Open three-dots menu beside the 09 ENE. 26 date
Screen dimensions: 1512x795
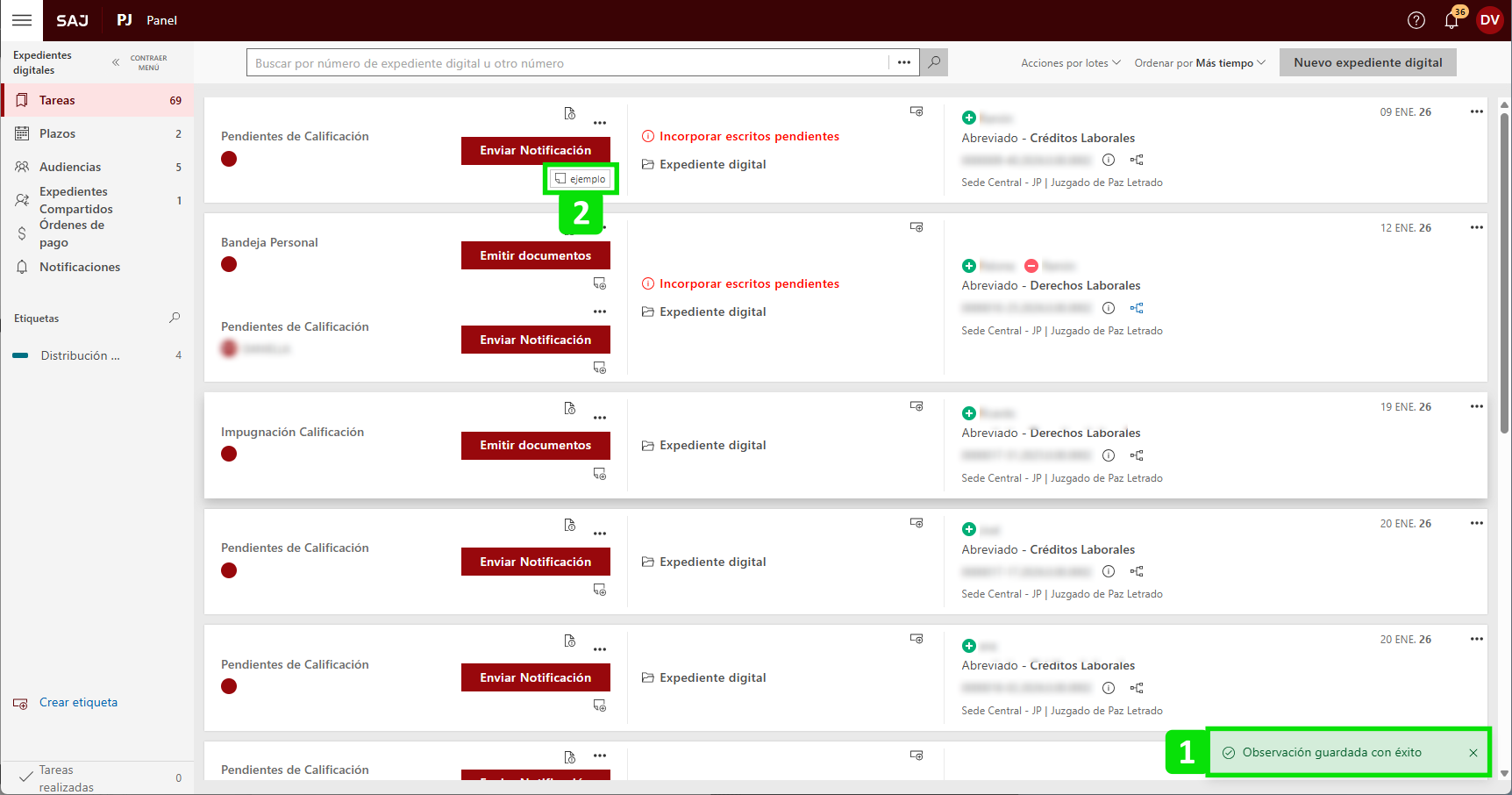pyautogui.click(x=1476, y=111)
